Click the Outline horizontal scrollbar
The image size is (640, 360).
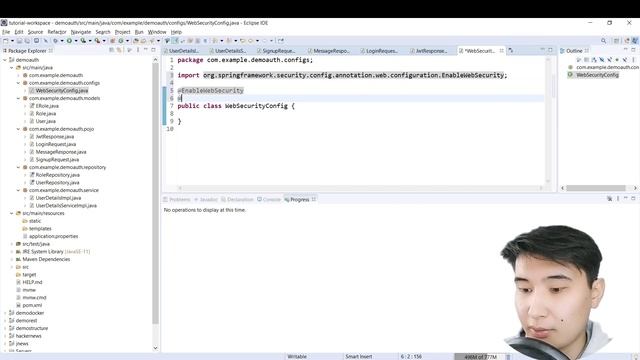point(596,188)
